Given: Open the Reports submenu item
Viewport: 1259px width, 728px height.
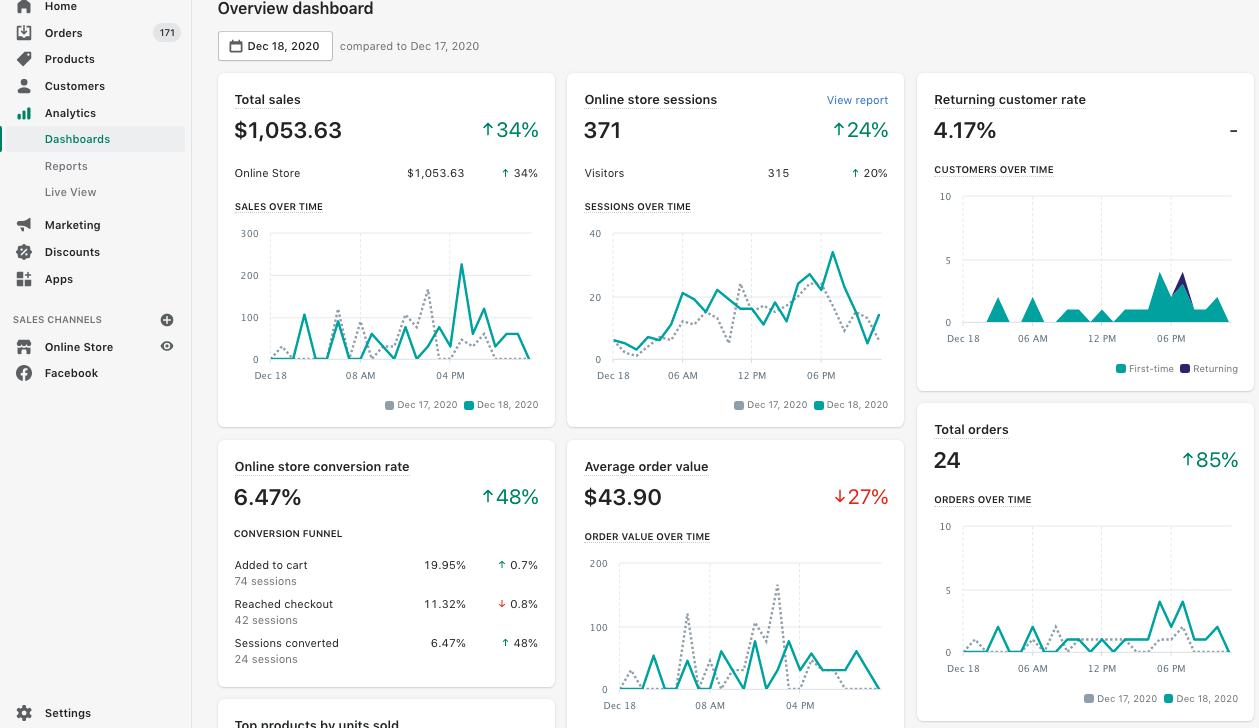Looking at the screenshot, I should click(x=66, y=166).
